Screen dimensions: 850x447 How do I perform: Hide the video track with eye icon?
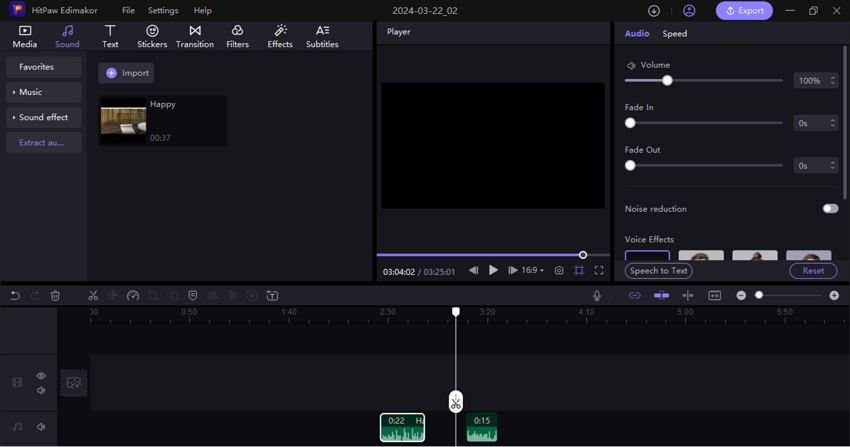click(x=41, y=376)
